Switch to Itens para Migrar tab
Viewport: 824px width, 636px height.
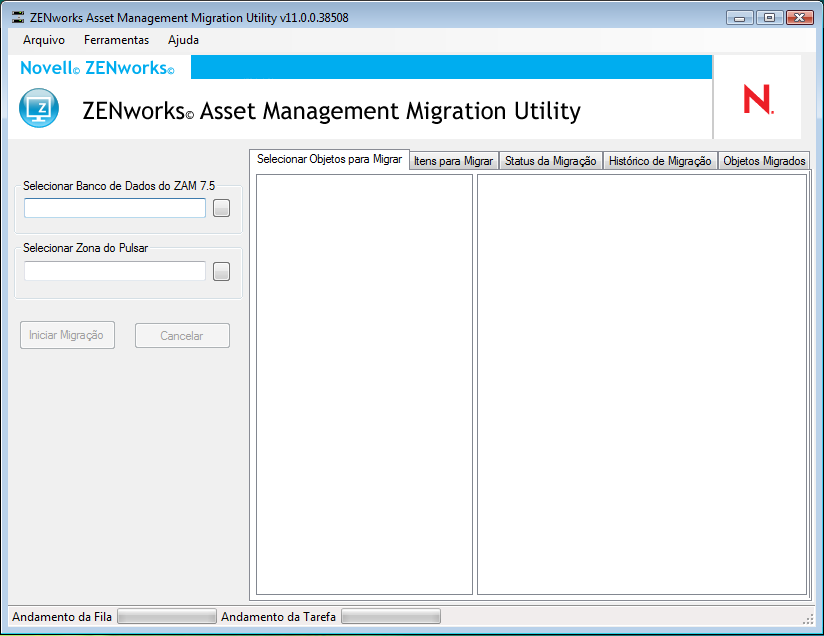coord(454,161)
